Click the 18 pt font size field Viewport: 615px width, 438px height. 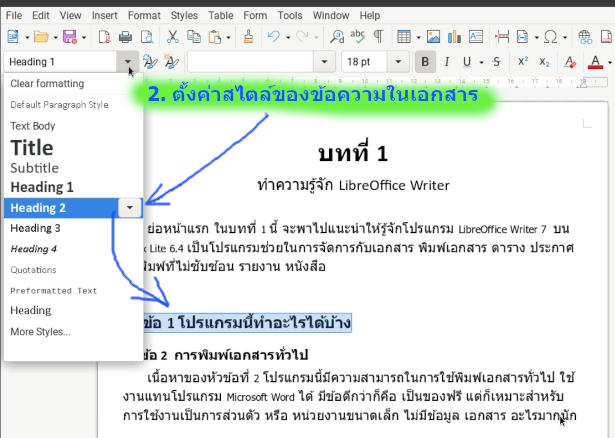[x=365, y=62]
